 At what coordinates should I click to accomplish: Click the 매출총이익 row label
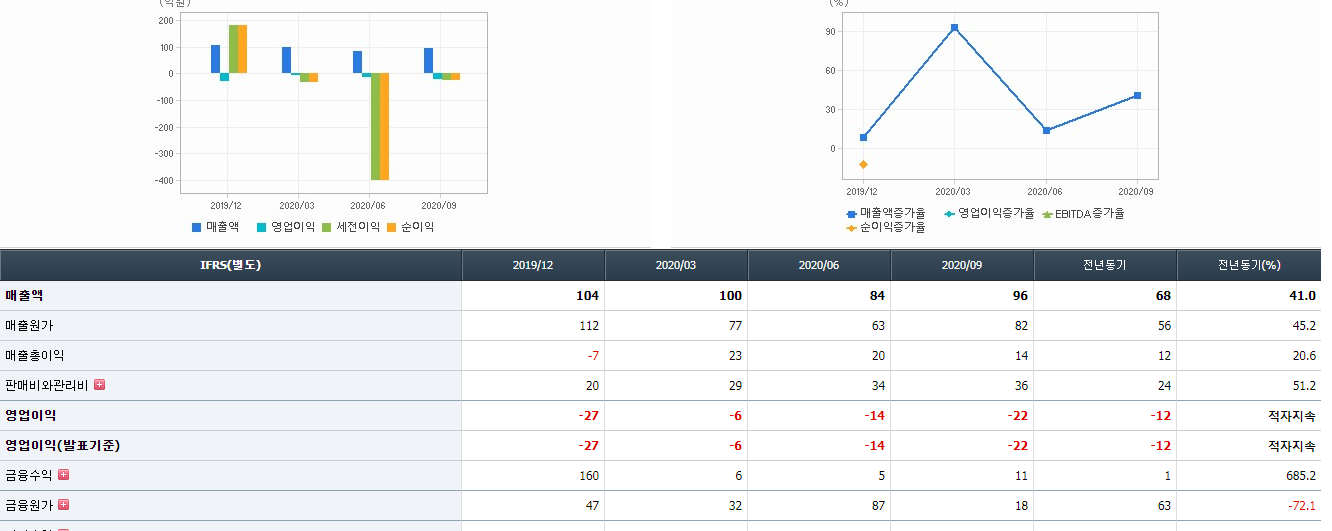click(x=35, y=356)
